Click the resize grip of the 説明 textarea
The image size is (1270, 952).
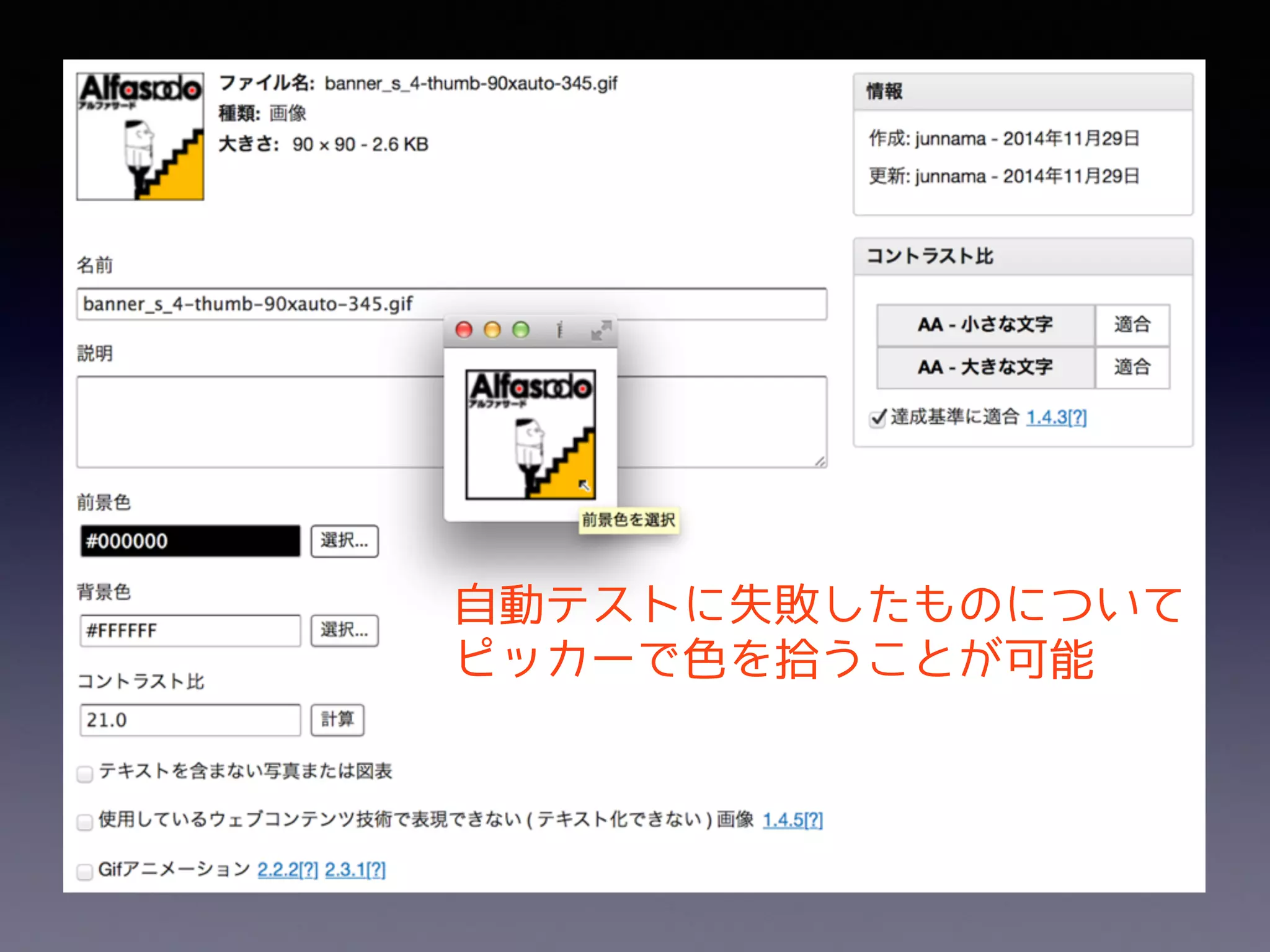point(820,461)
